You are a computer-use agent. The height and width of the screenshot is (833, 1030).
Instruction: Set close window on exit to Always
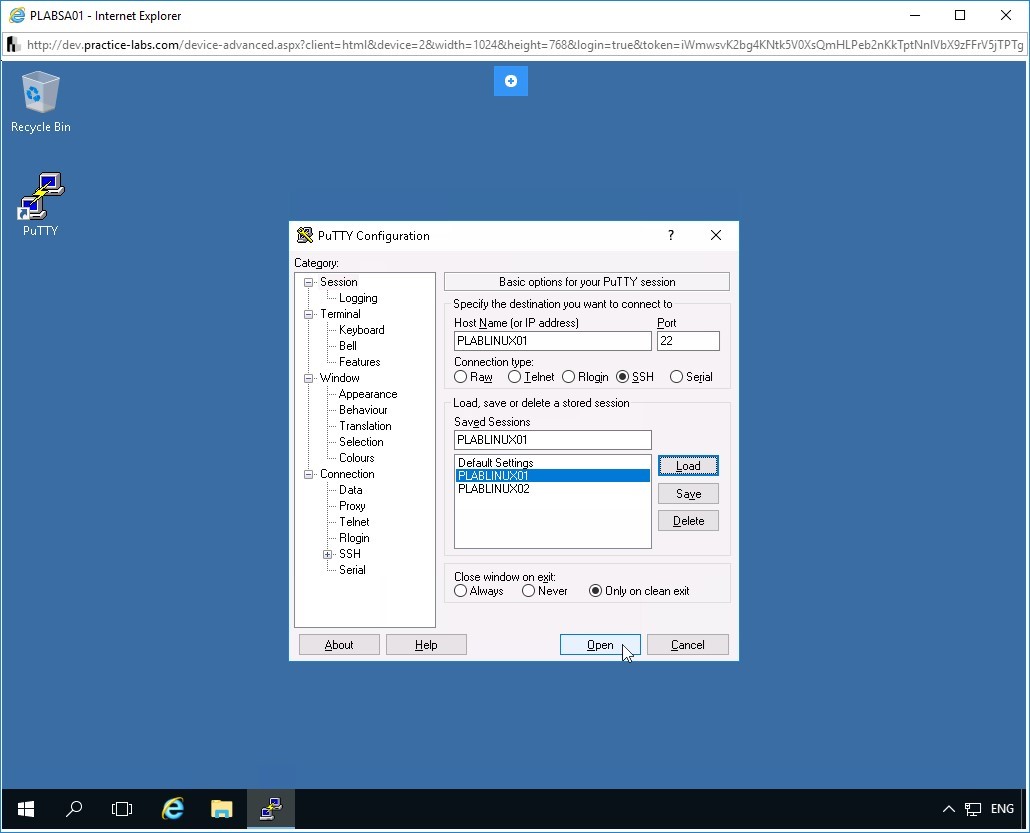coord(461,591)
